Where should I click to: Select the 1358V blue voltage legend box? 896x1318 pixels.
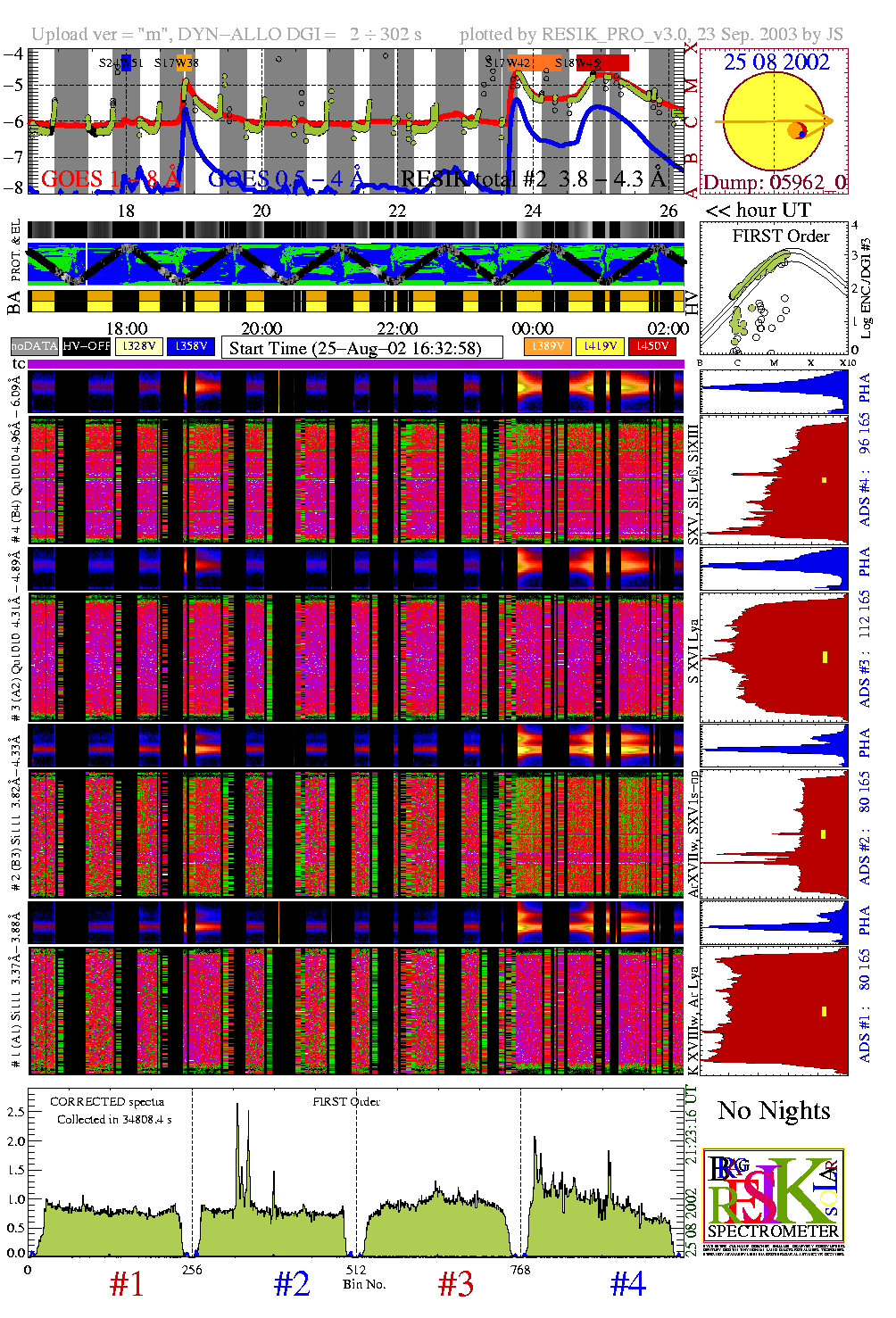coord(191,346)
